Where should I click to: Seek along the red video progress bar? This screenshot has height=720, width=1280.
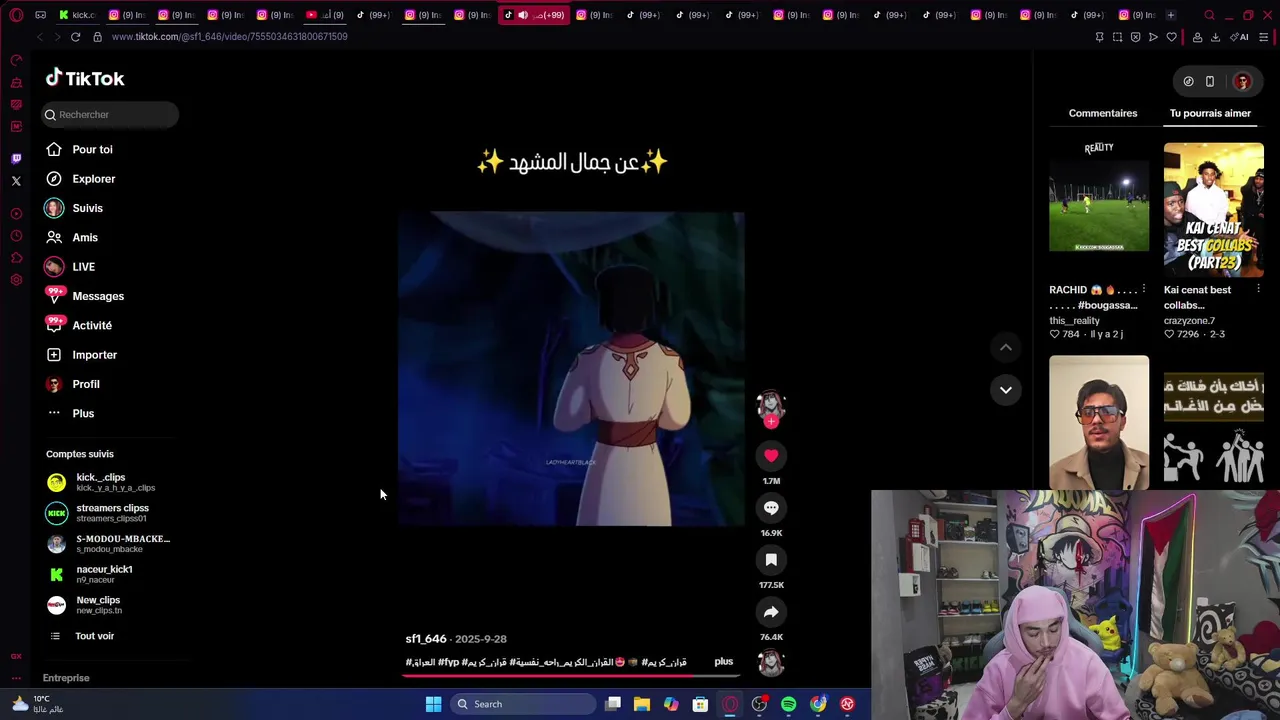(572, 675)
